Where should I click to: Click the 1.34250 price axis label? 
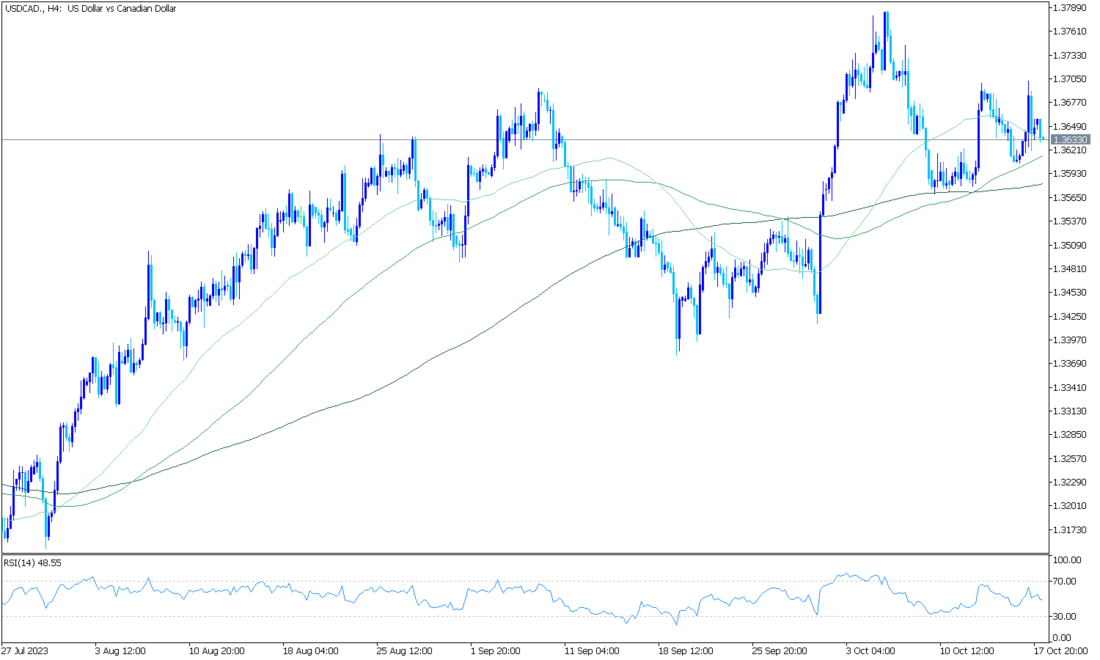tap(1070, 316)
